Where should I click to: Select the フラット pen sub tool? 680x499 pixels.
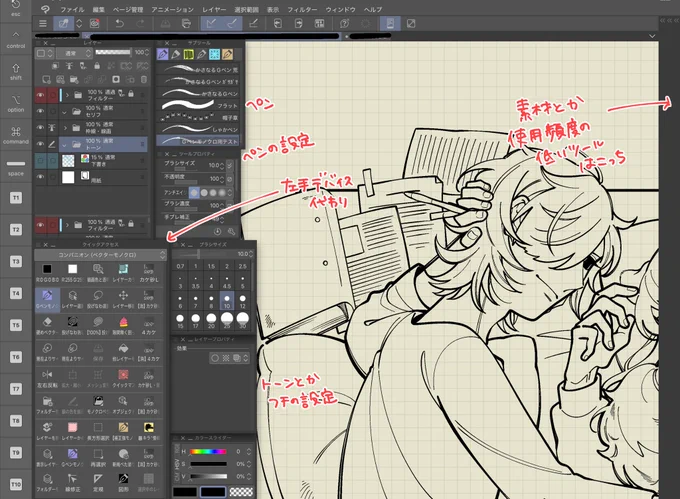(199, 105)
